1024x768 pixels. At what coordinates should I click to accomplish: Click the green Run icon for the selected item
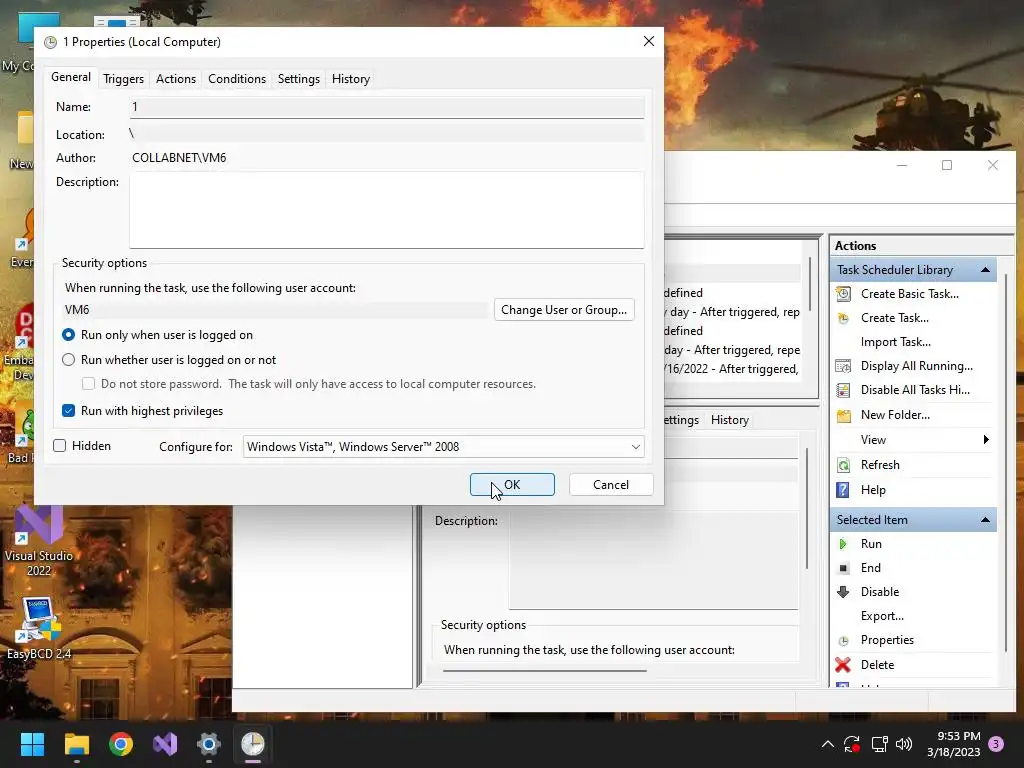pyautogui.click(x=843, y=544)
